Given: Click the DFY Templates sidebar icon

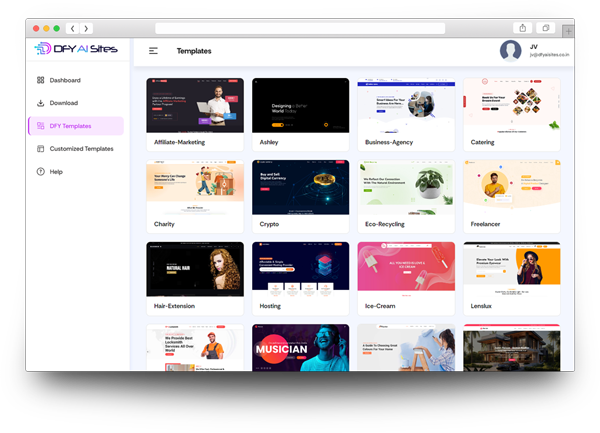Looking at the screenshot, I should coord(40,126).
